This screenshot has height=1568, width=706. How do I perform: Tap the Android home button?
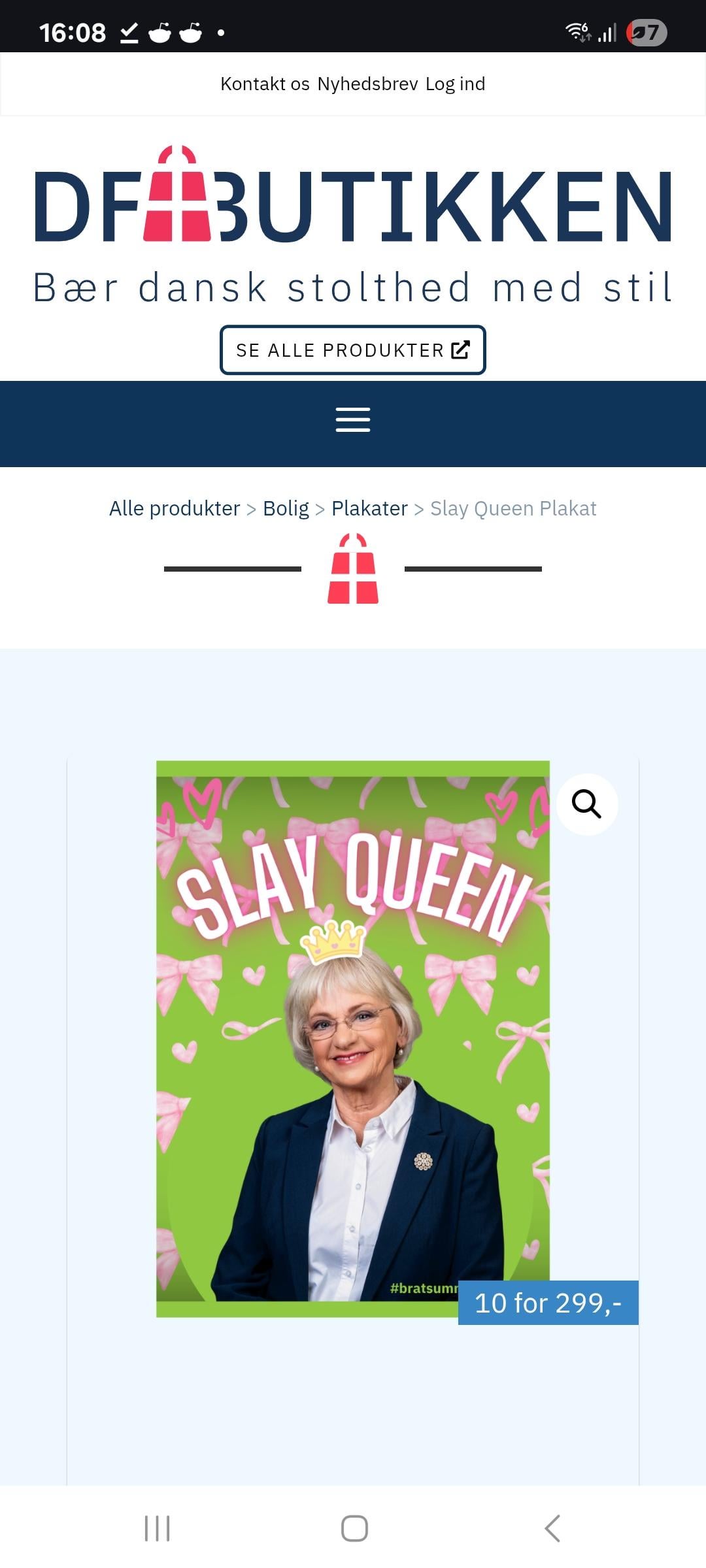click(354, 1528)
